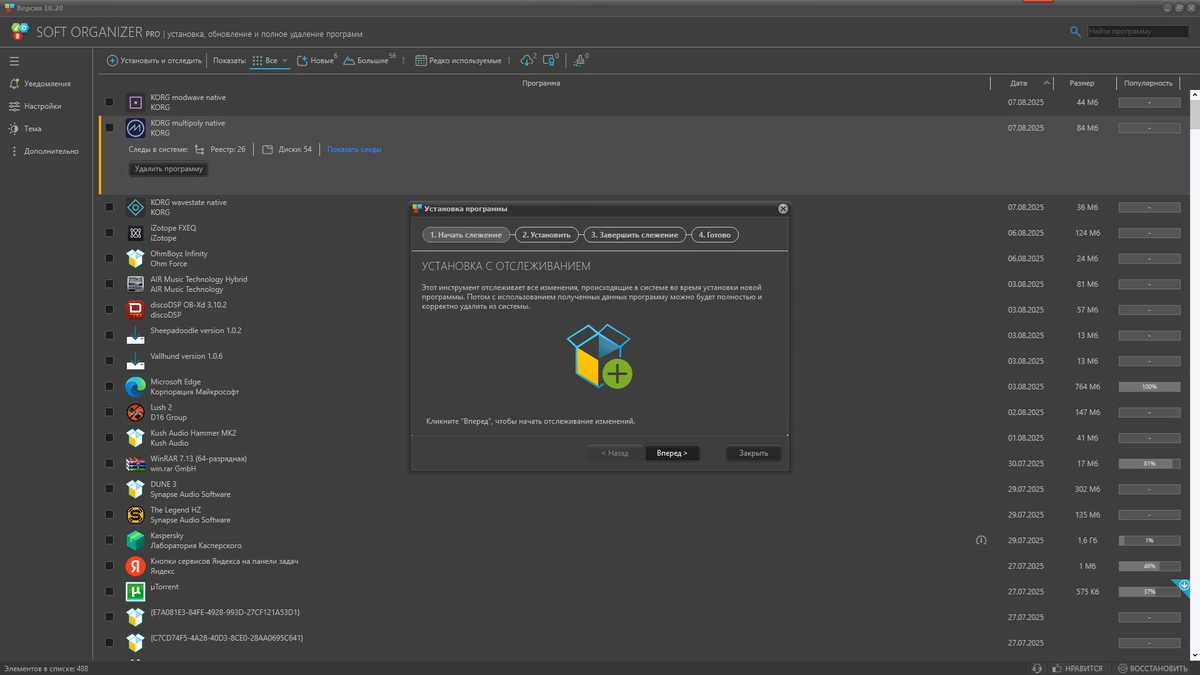The width and height of the screenshot is (1200, 675).
Task: Click KORG modwave native icon
Action: (x=135, y=102)
